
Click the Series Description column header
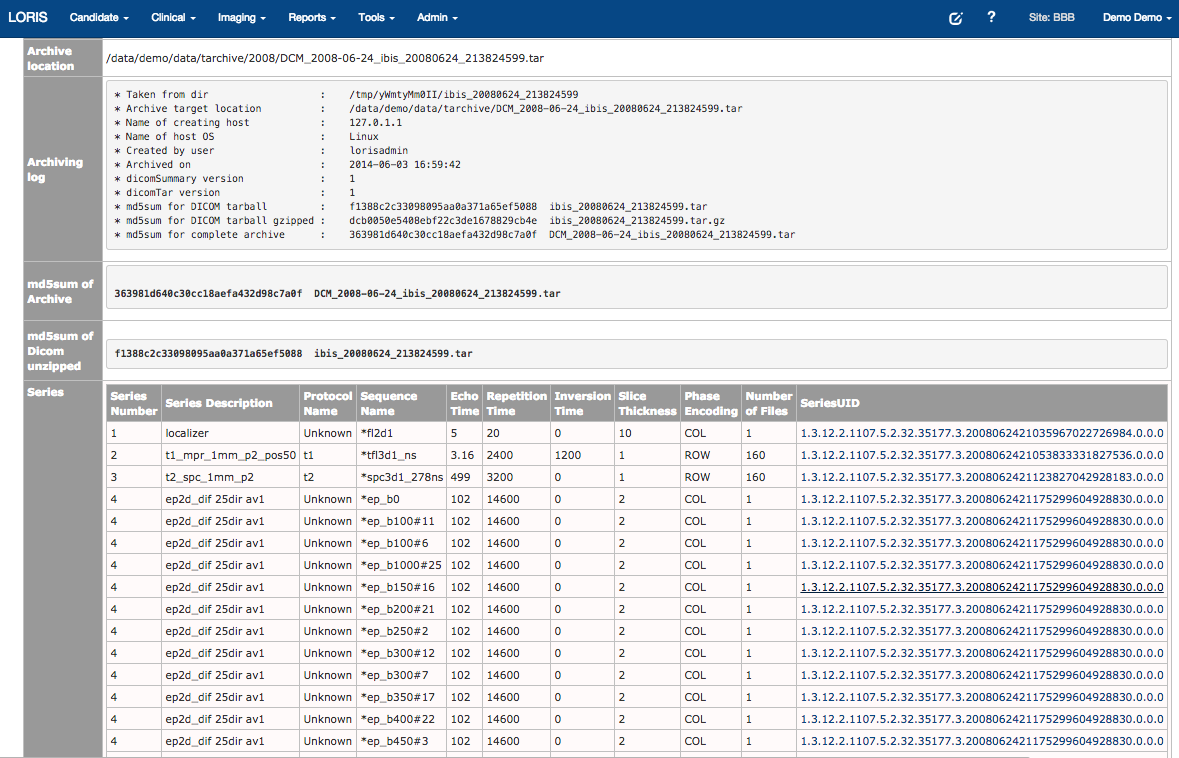point(219,403)
